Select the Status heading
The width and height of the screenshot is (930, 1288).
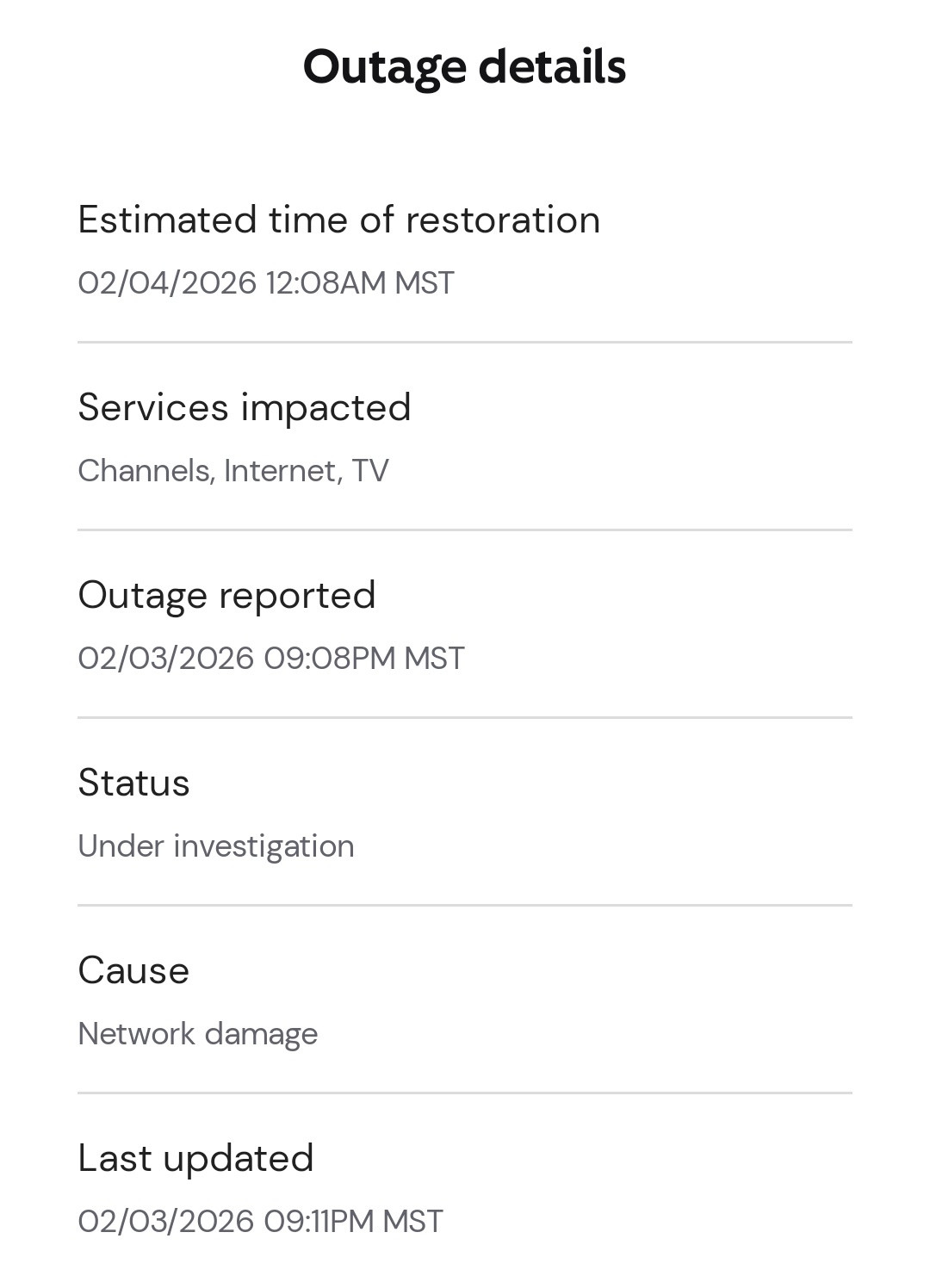(133, 783)
